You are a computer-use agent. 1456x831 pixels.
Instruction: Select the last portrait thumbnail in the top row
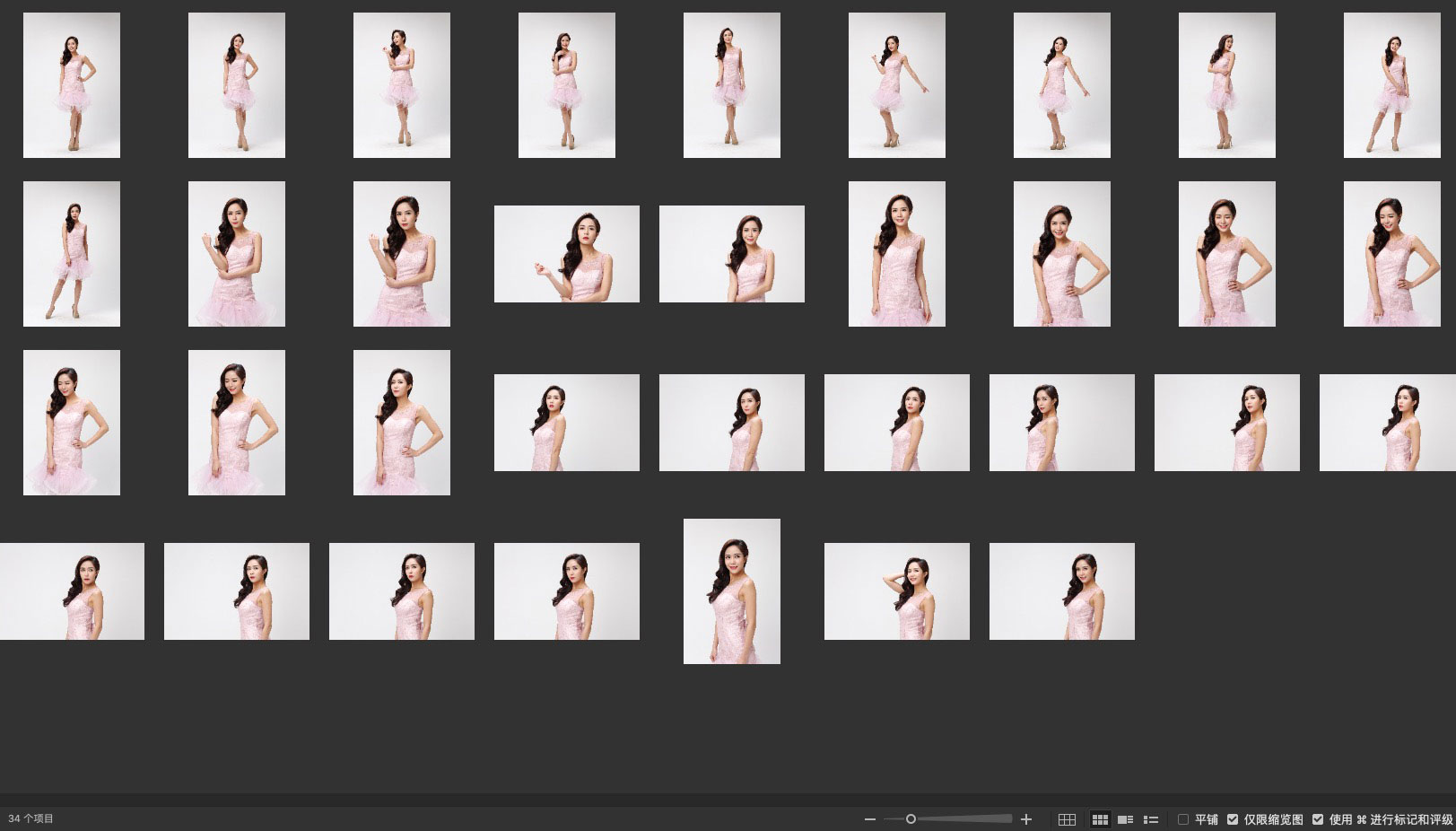(1391, 85)
